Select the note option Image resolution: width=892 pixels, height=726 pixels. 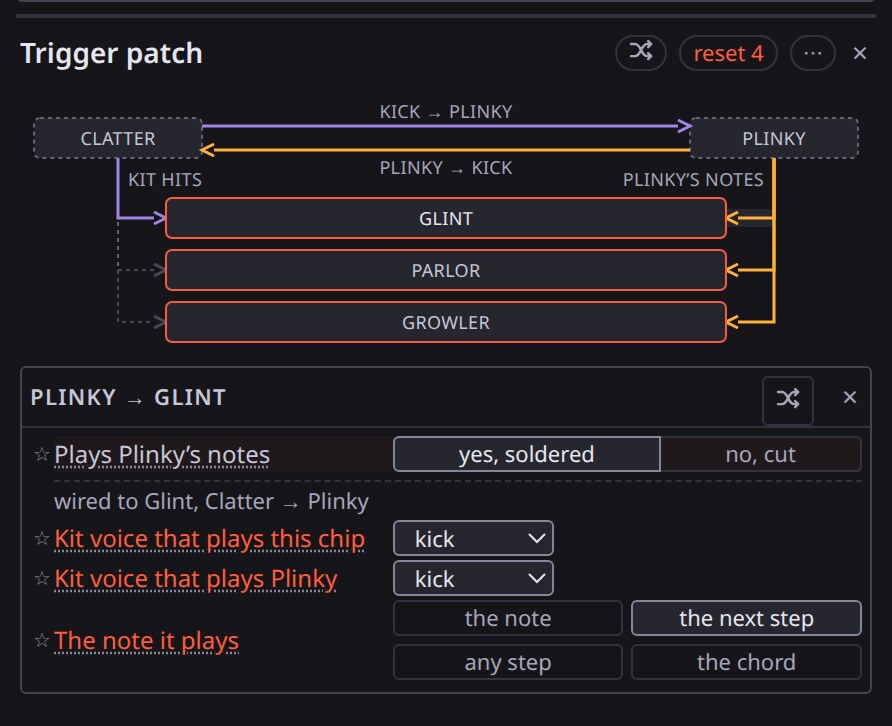point(507,618)
